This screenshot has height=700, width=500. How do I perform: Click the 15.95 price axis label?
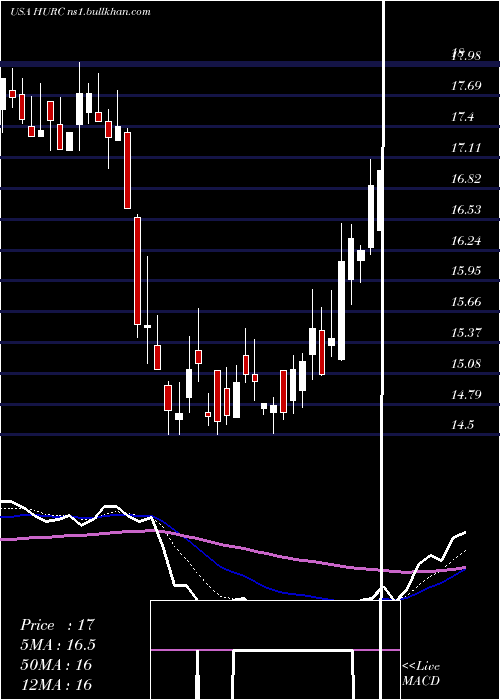pyautogui.click(x=466, y=271)
